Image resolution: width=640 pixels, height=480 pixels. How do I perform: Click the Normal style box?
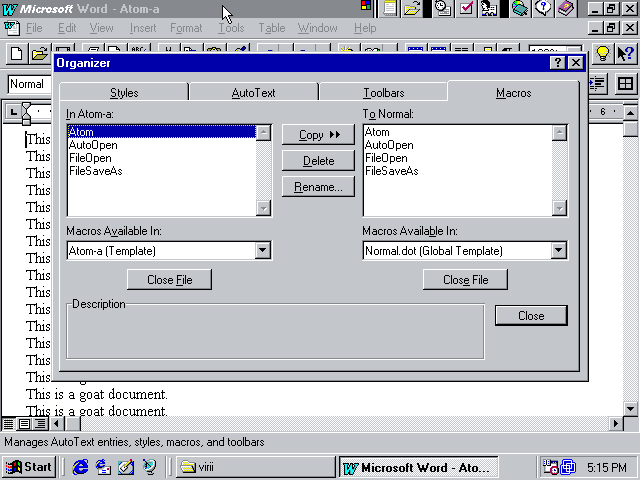coord(29,84)
